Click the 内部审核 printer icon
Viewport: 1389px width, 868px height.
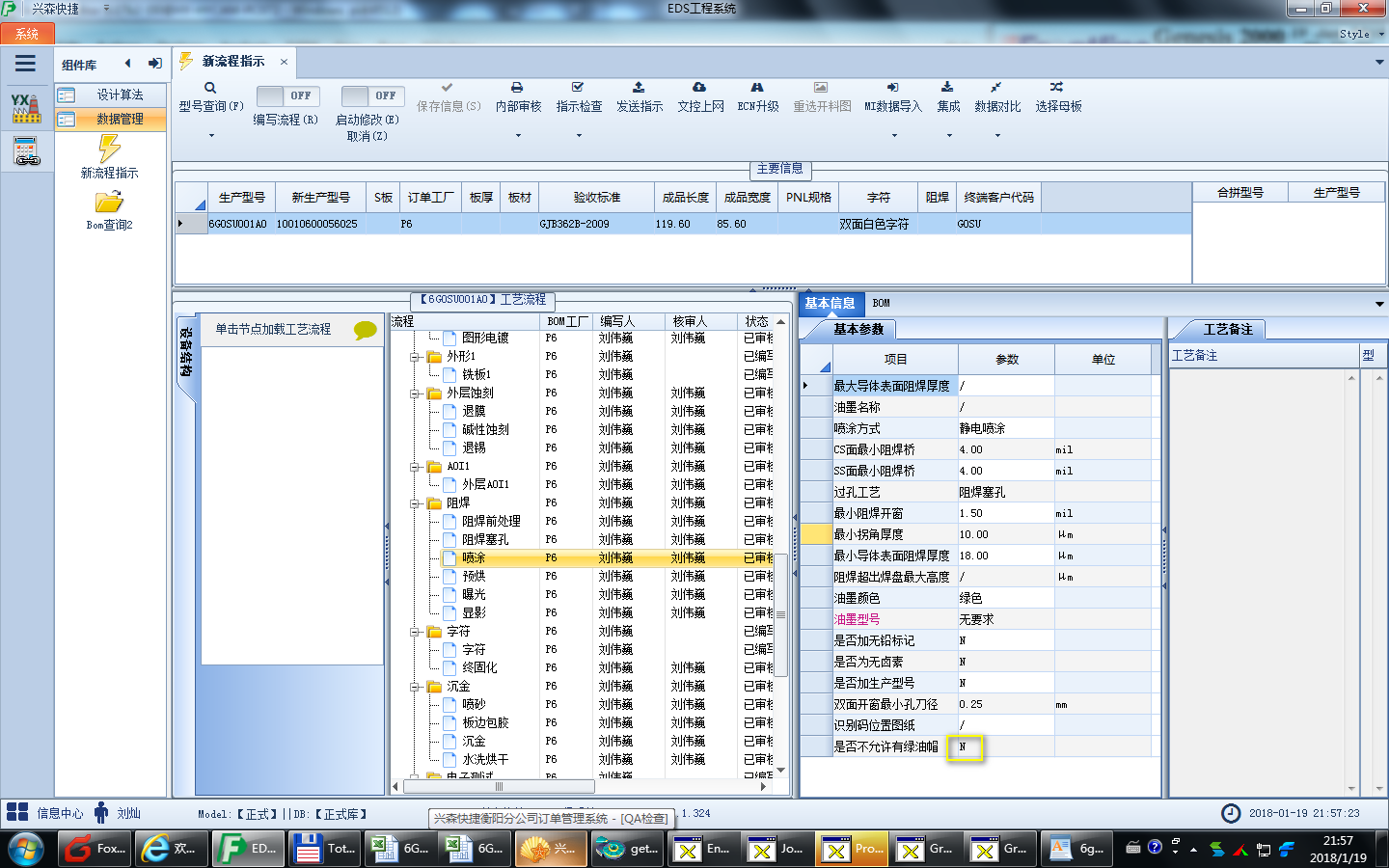pyautogui.click(x=517, y=88)
